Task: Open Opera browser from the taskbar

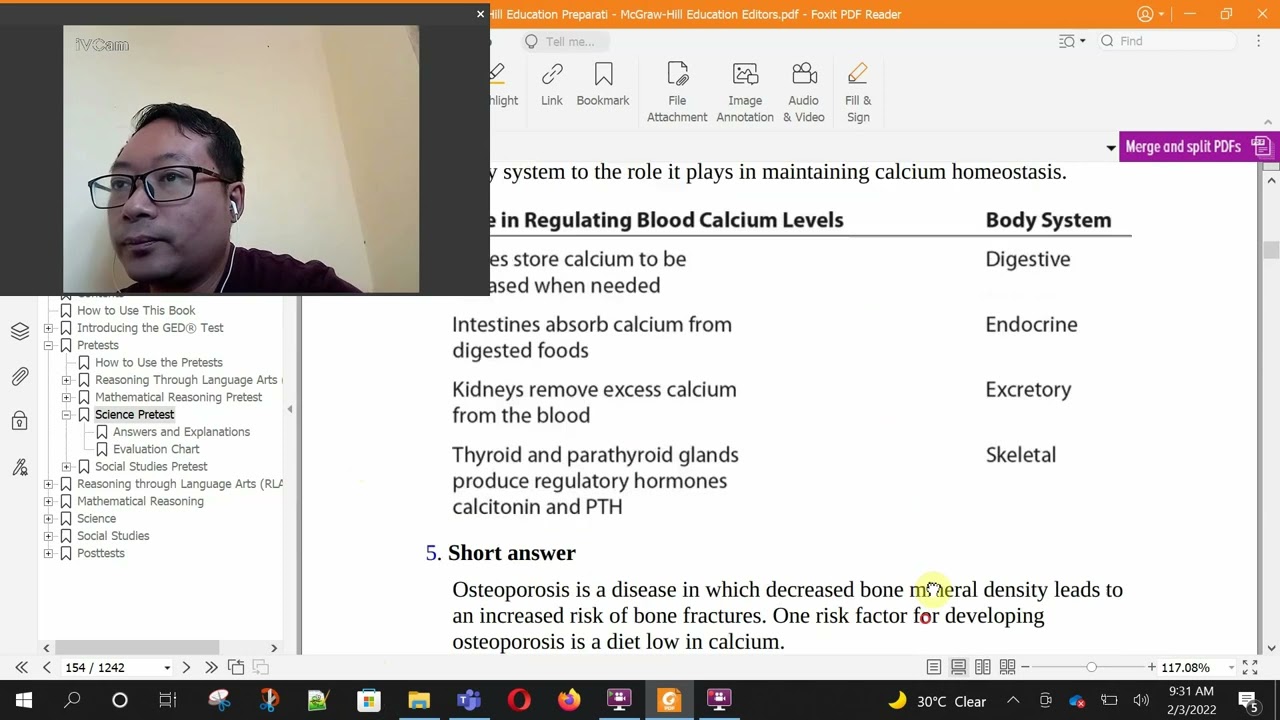Action: coord(519,700)
